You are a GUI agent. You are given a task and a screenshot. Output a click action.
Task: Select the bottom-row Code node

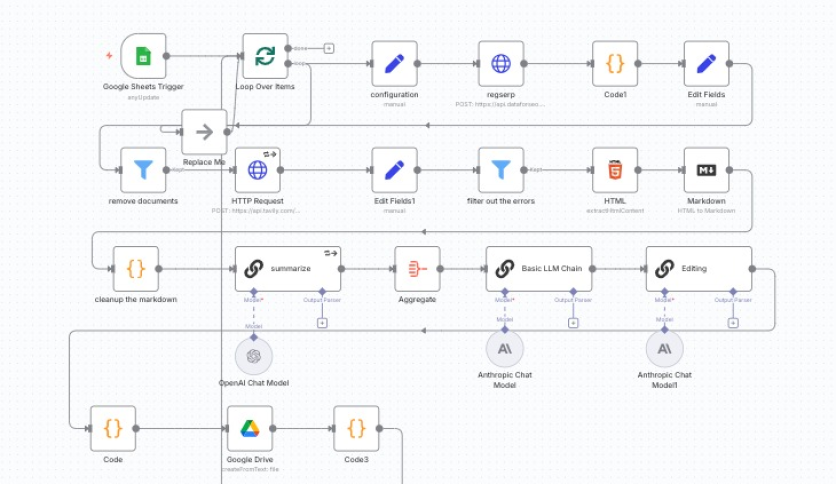pyautogui.click(x=112, y=428)
